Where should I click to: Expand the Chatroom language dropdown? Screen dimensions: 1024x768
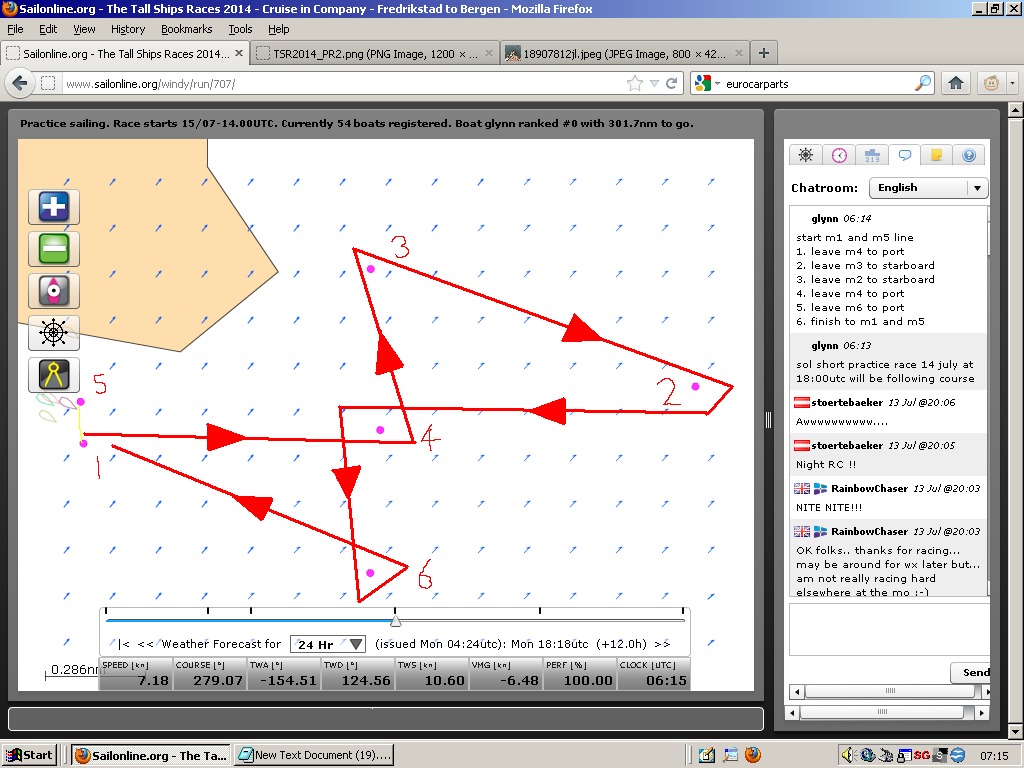click(x=928, y=187)
